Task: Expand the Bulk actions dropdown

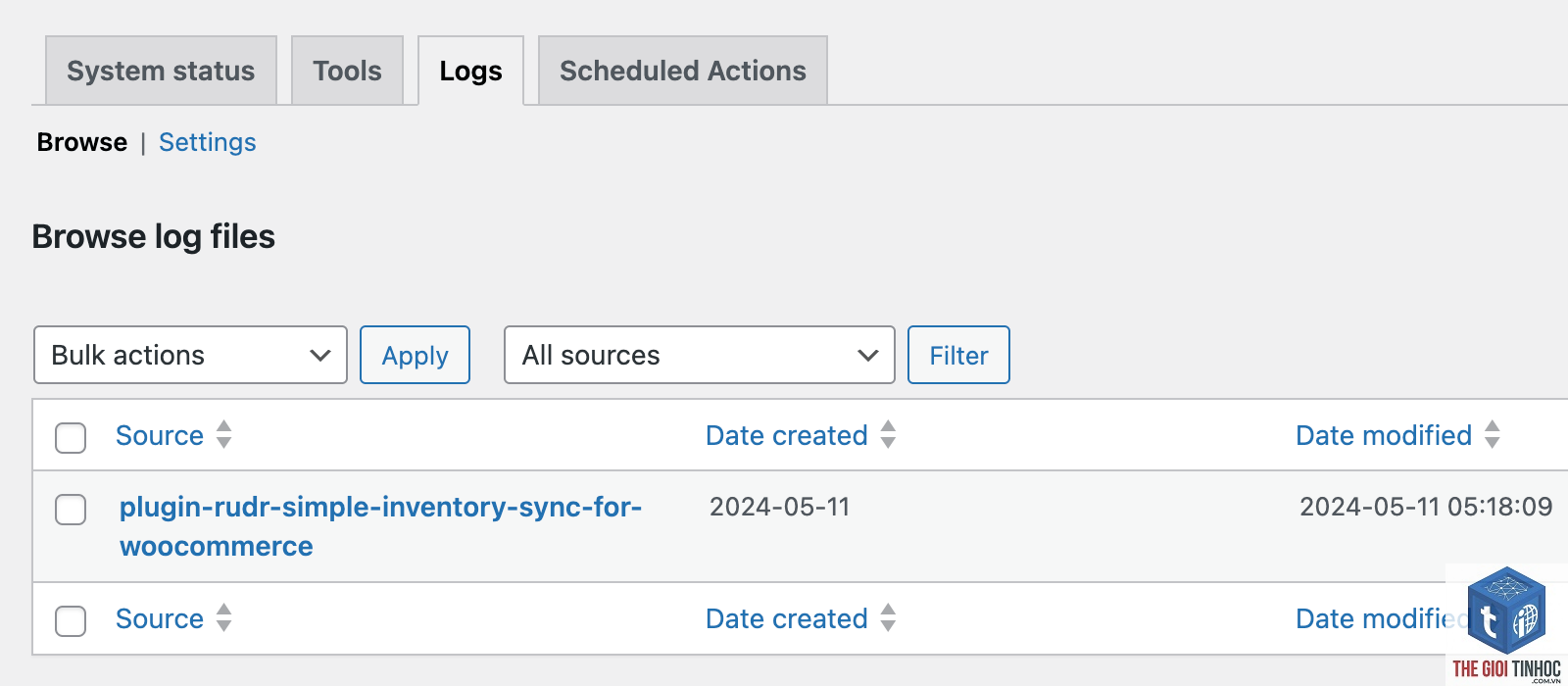Action: pyautogui.click(x=190, y=355)
